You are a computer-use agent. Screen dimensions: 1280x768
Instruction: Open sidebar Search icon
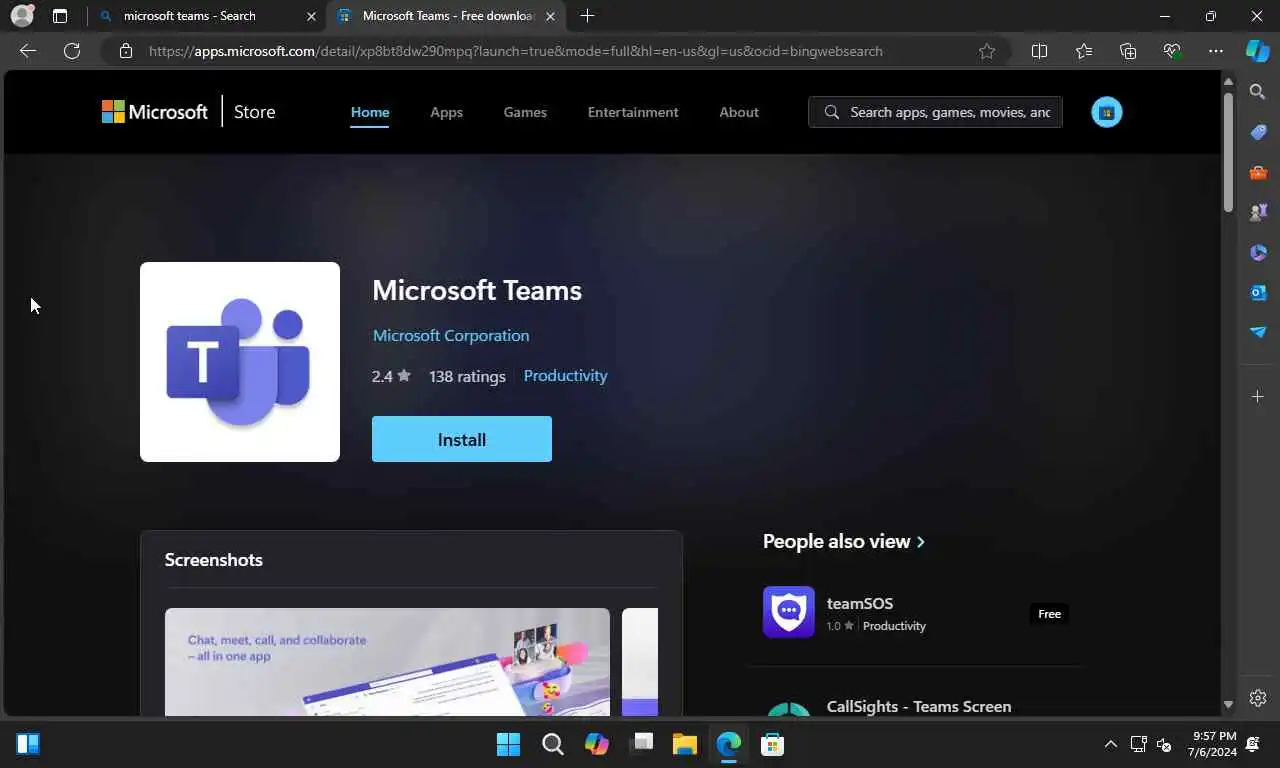(1258, 92)
